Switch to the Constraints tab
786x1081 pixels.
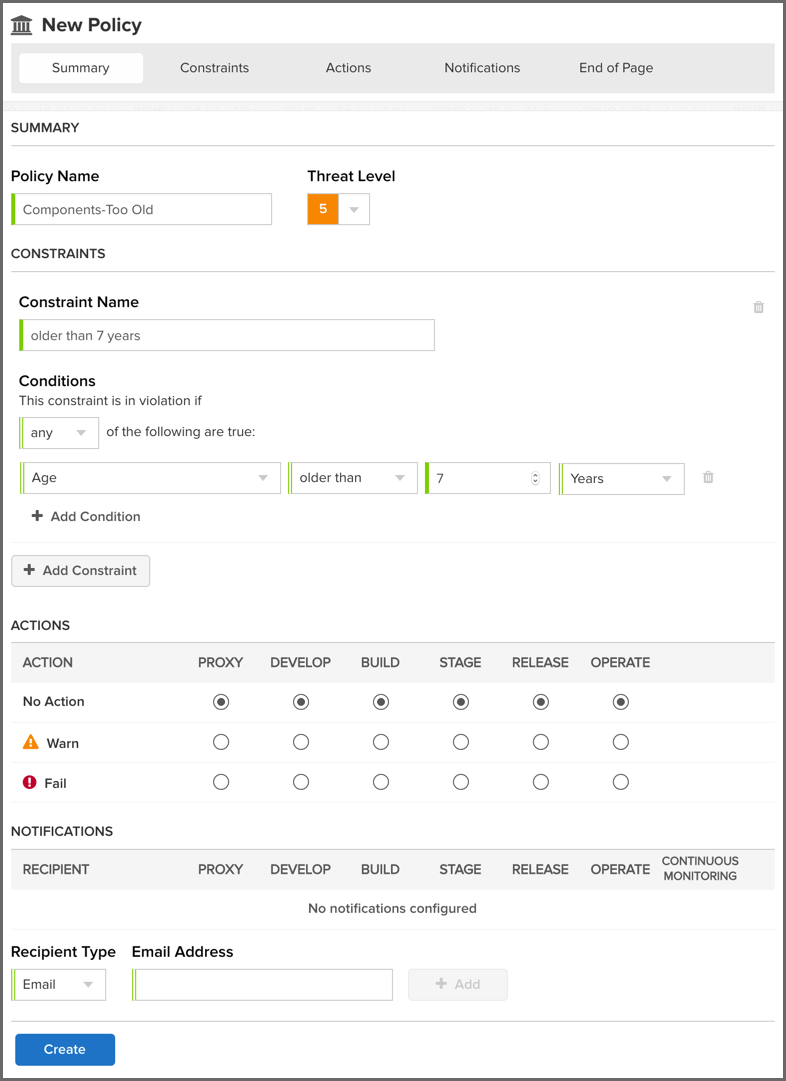(214, 68)
